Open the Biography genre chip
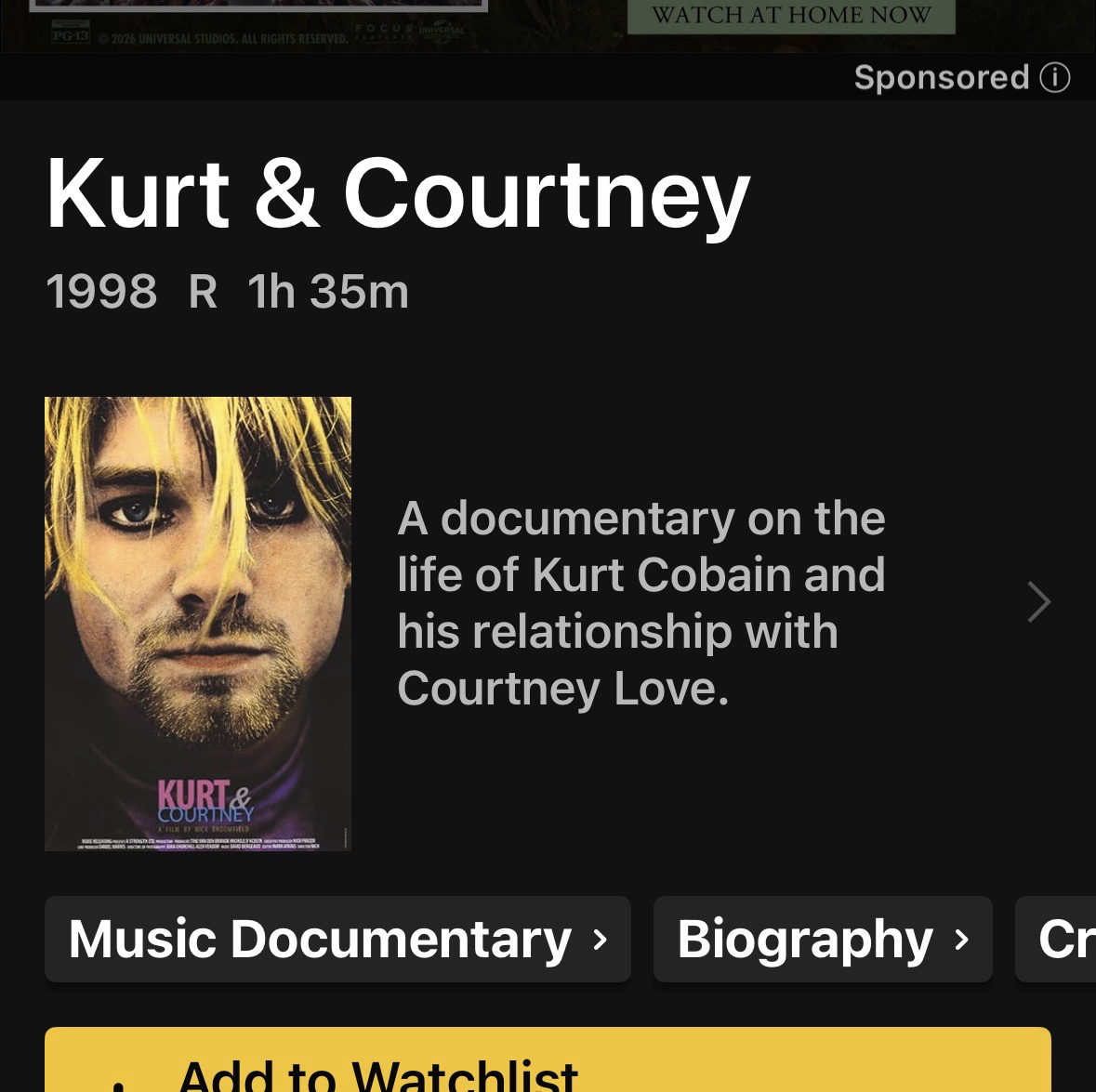 coord(823,939)
